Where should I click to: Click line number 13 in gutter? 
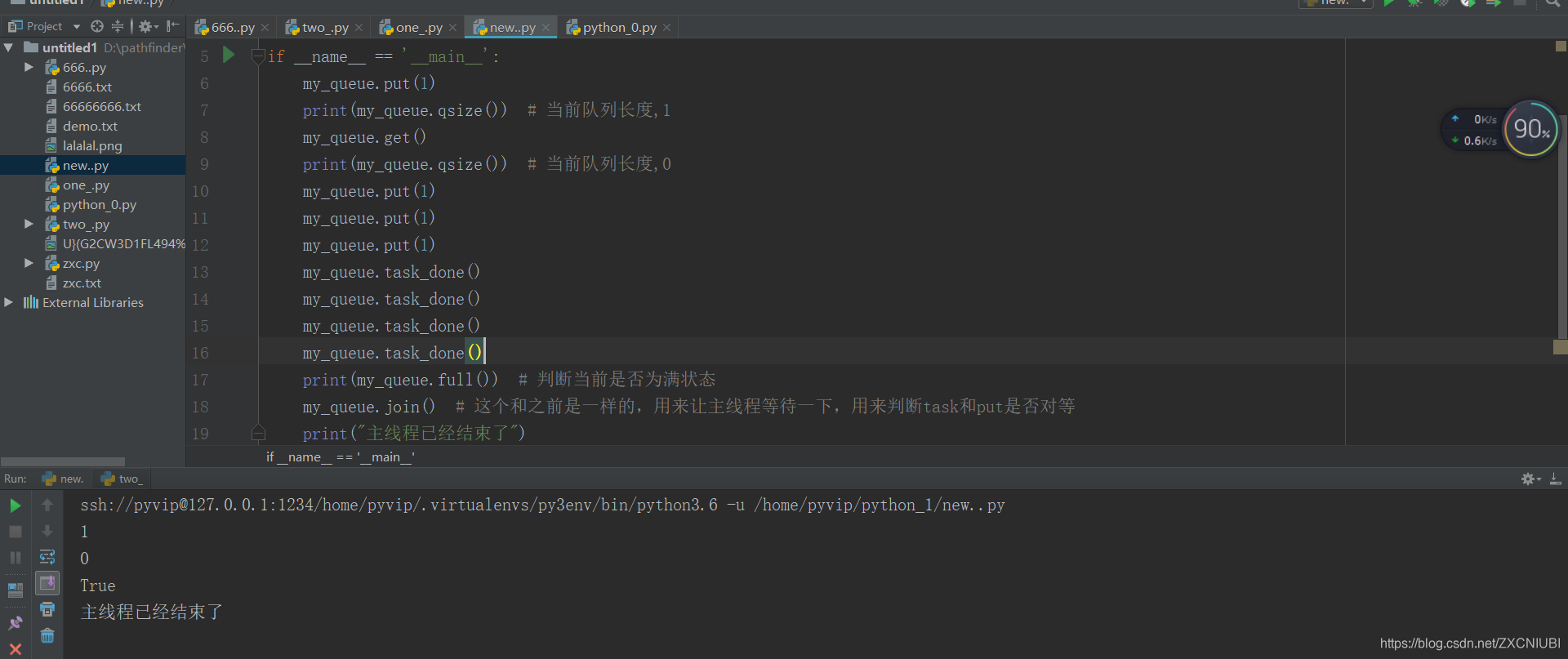coord(200,272)
